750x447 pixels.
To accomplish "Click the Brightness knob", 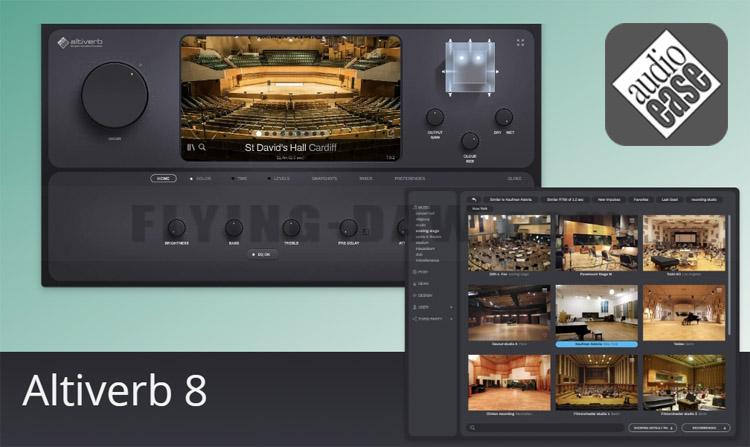I will click(x=176, y=228).
